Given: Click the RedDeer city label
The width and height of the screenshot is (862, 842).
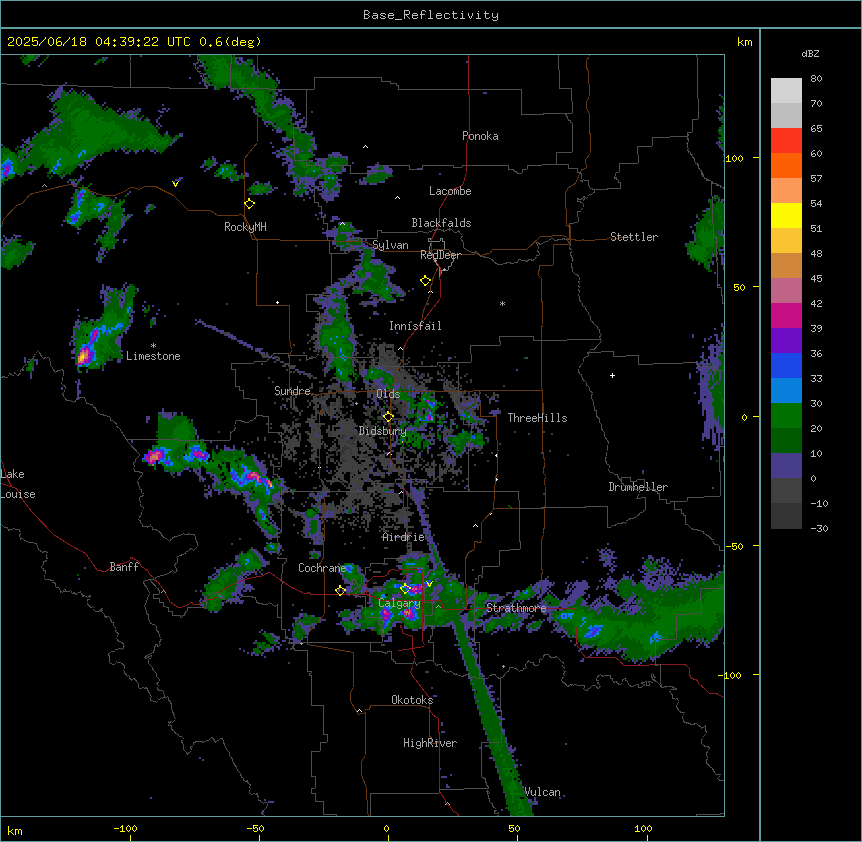Looking at the screenshot, I should [x=440, y=255].
